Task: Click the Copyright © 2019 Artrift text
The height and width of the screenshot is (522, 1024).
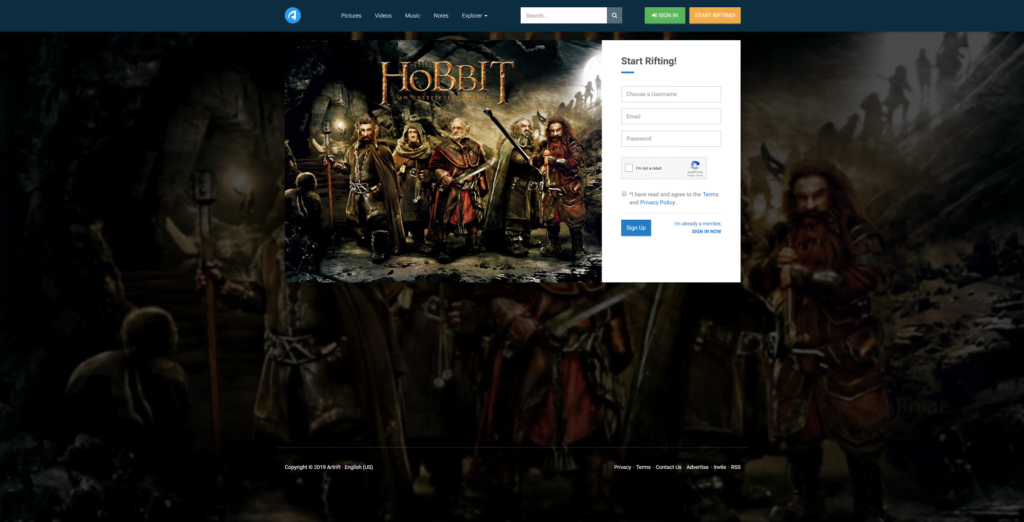Action: coord(313,467)
